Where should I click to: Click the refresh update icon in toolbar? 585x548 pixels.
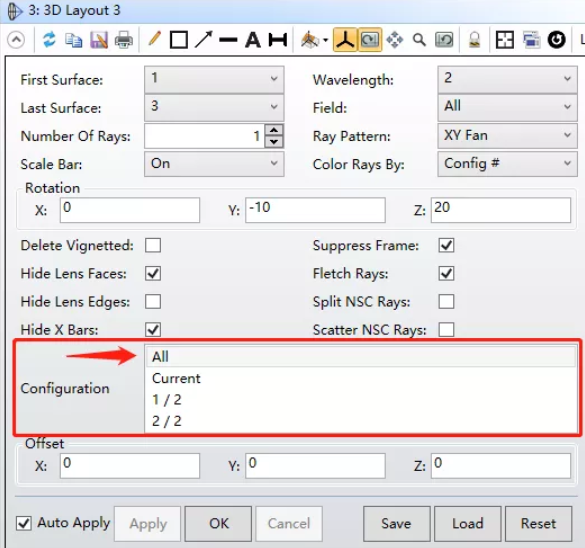point(49,40)
